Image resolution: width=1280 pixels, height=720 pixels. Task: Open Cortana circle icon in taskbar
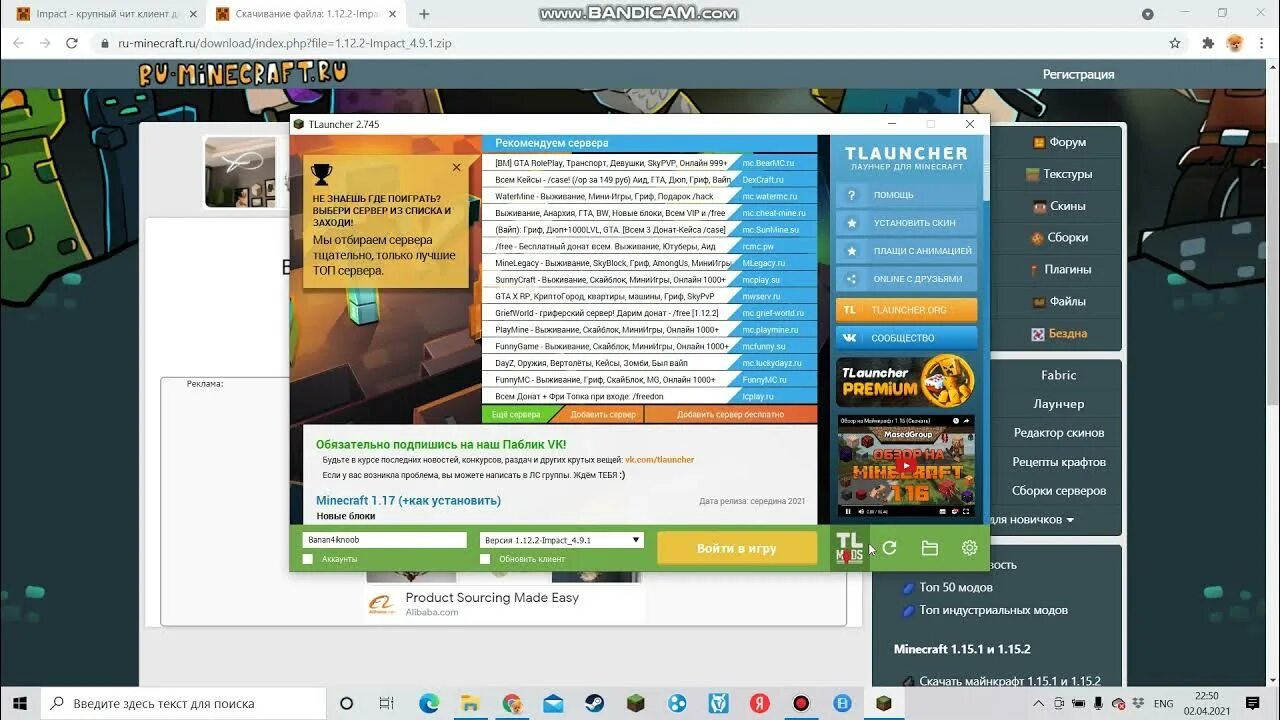tap(347, 703)
